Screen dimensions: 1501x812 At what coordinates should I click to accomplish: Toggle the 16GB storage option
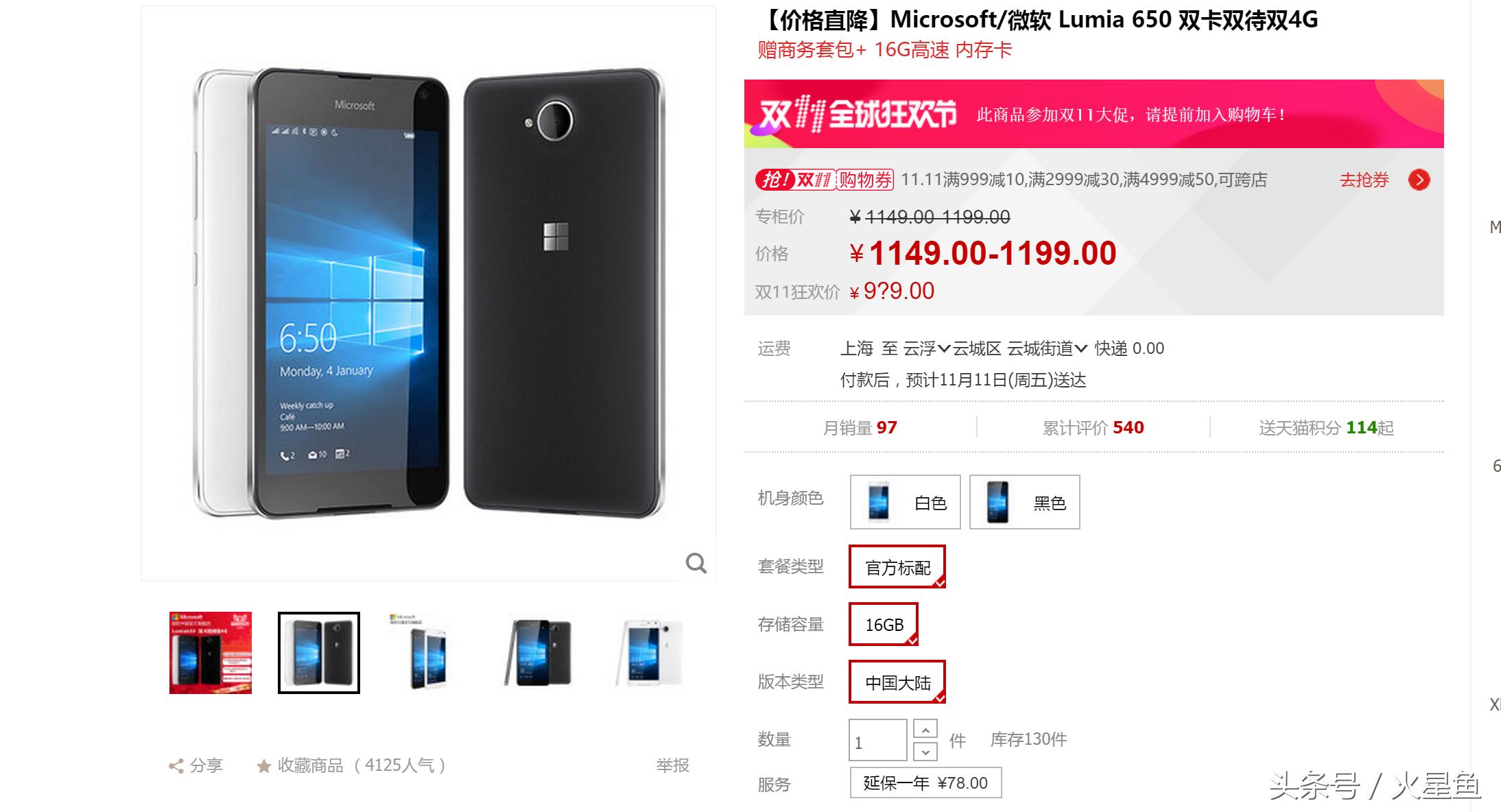[x=884, y=624]
